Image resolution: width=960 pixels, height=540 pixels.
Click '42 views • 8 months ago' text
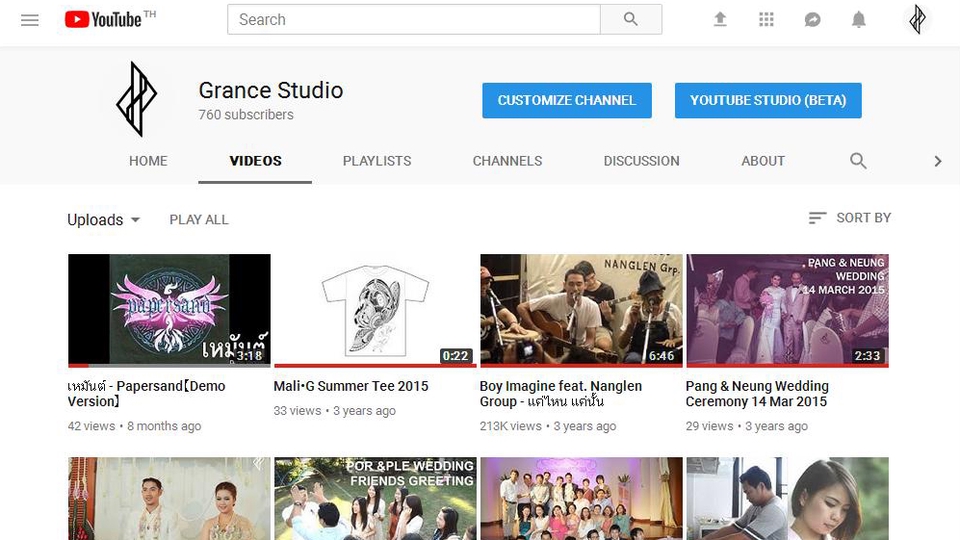tap(134, 426)
